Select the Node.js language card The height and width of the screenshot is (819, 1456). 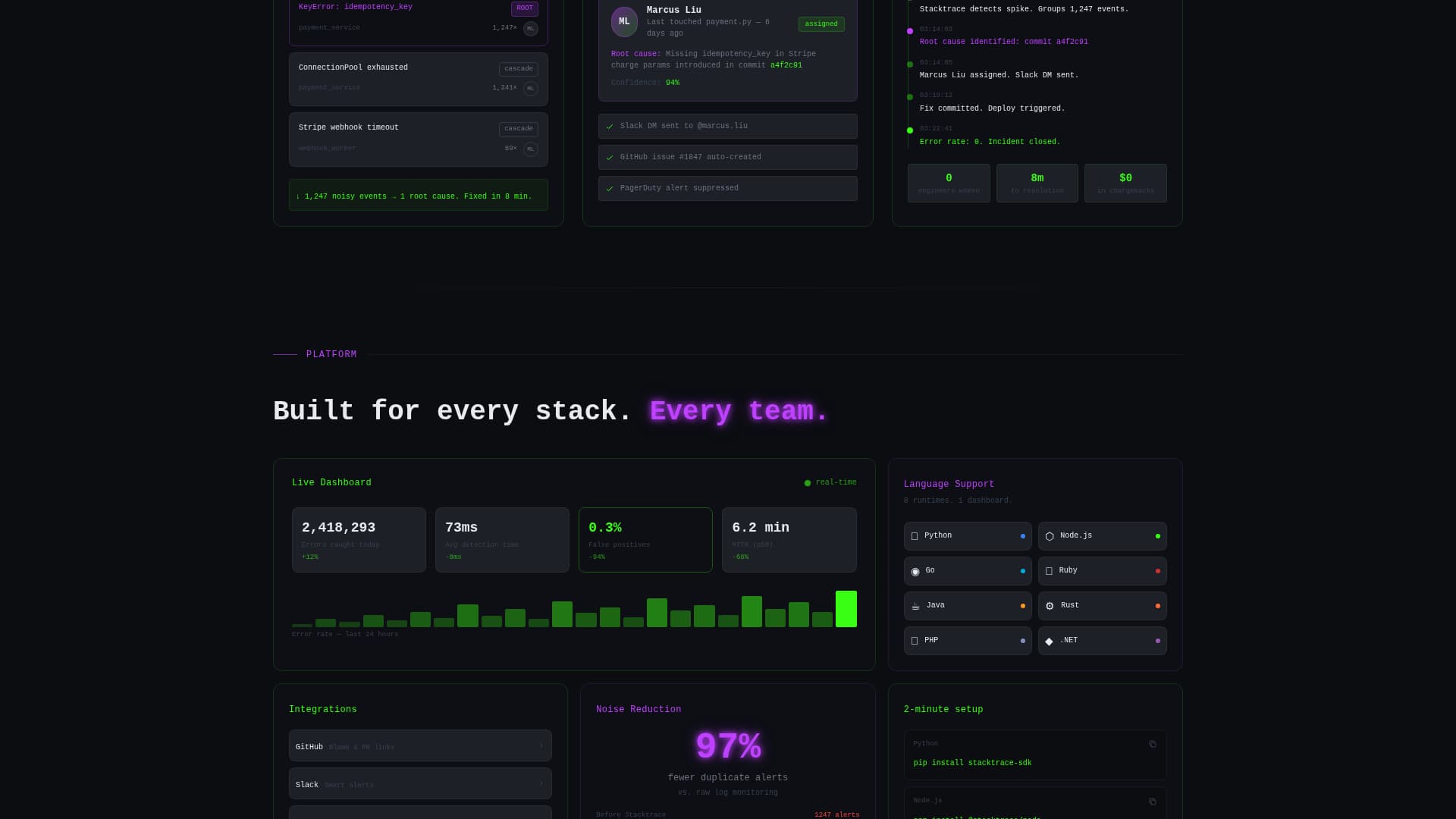point(1103,536)
